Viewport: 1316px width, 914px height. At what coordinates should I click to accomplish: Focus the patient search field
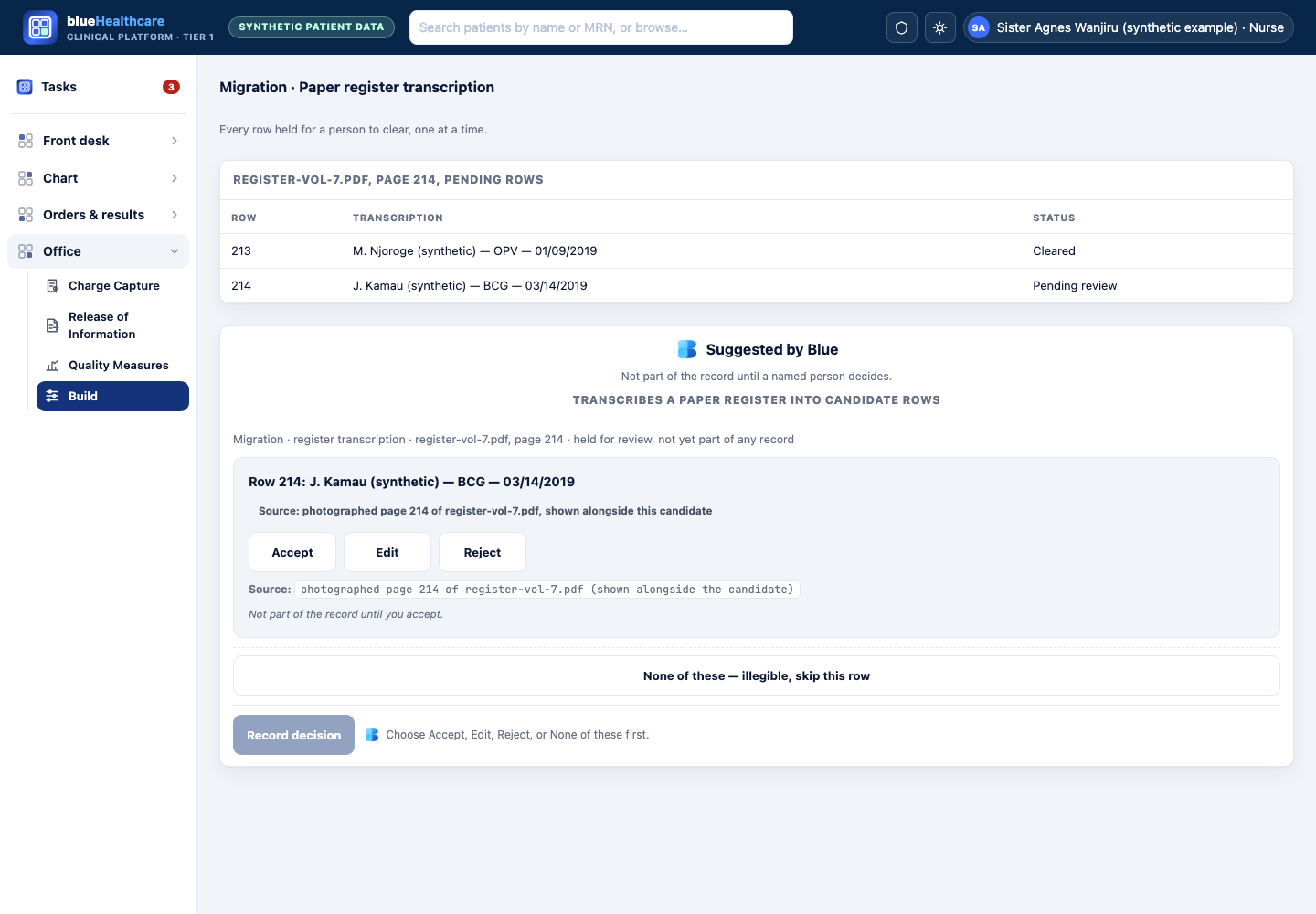coord(601,27)
